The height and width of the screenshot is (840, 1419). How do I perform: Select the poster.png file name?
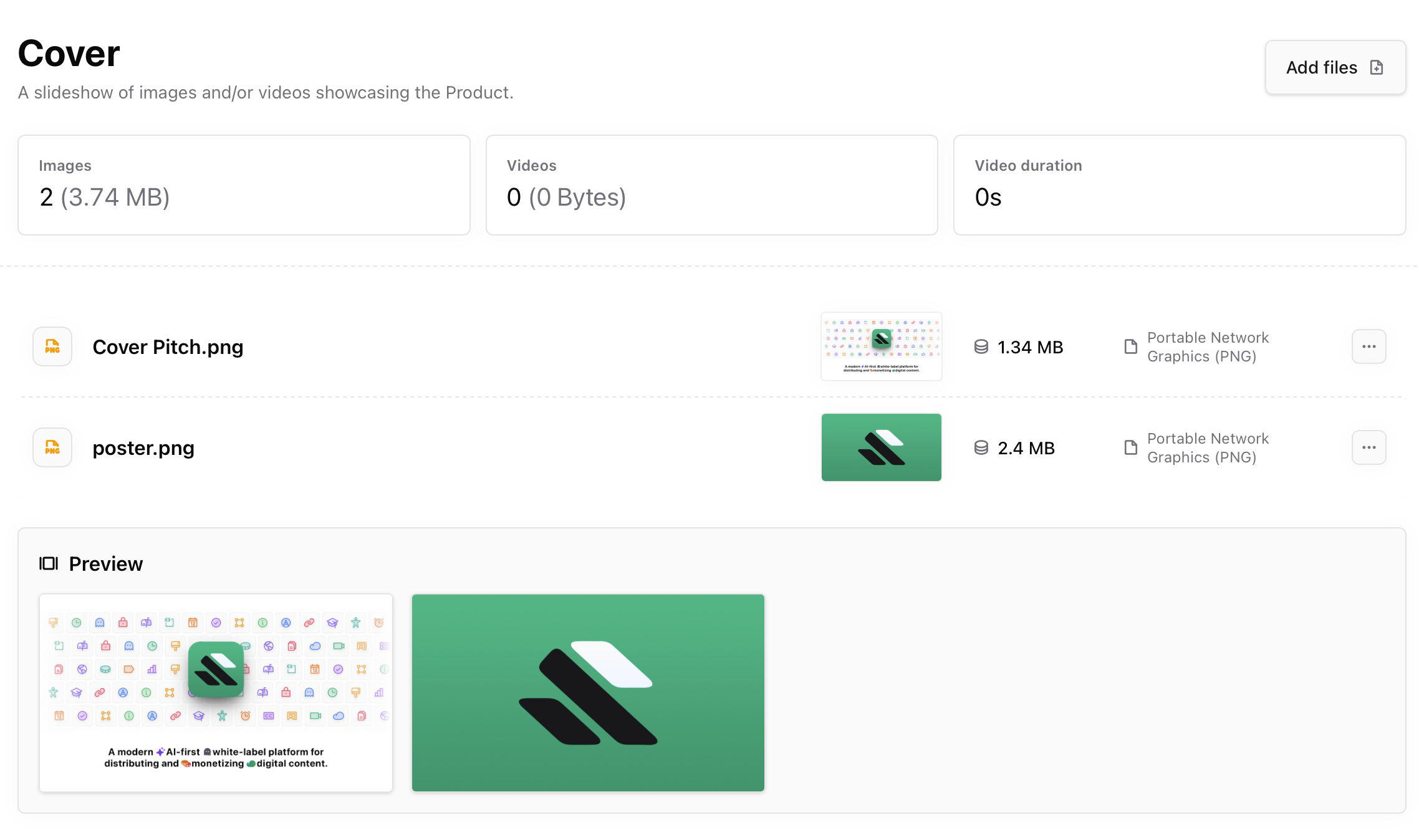tap(143, 447)
